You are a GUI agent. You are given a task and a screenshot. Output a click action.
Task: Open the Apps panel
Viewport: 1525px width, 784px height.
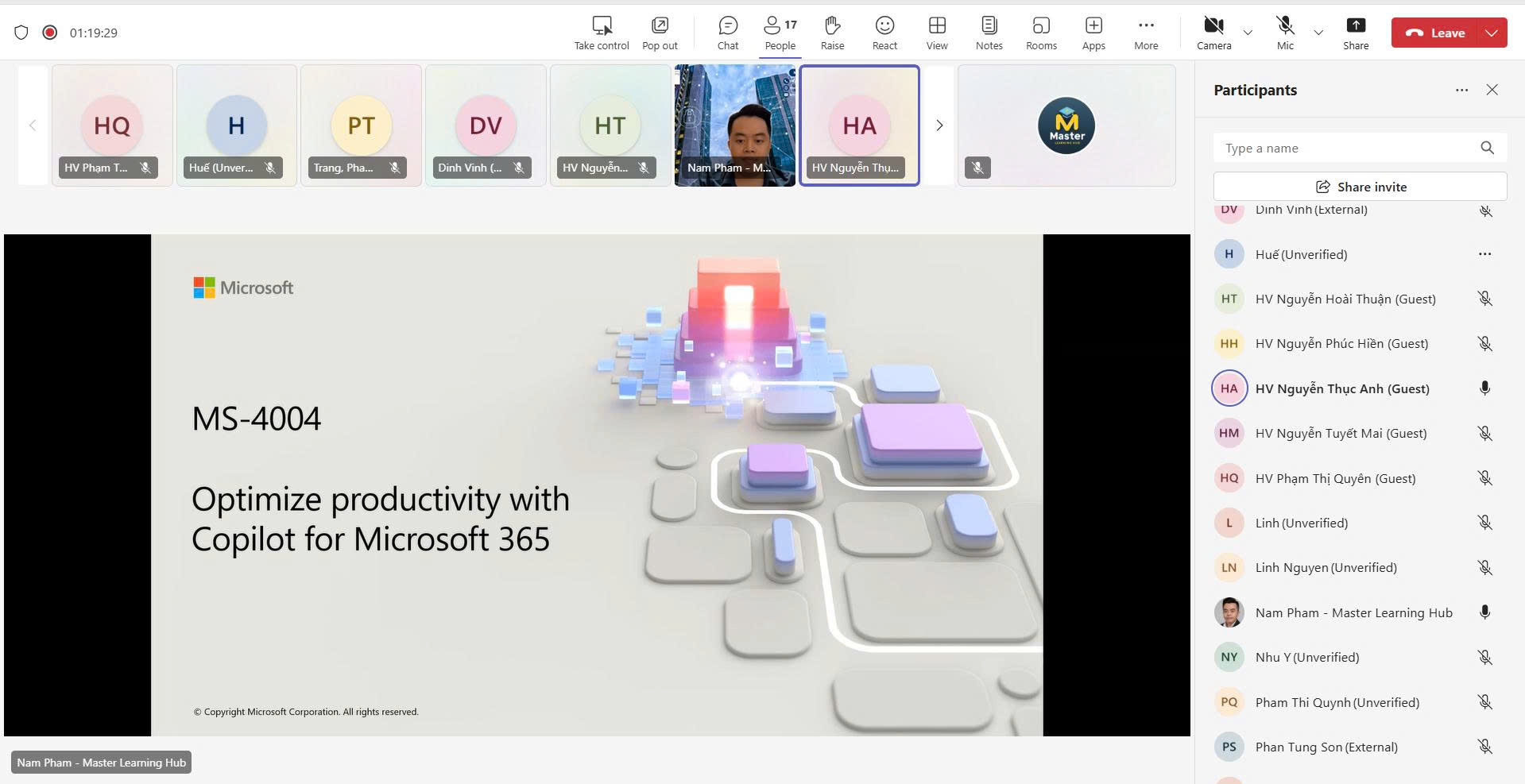click(1093, 33)
